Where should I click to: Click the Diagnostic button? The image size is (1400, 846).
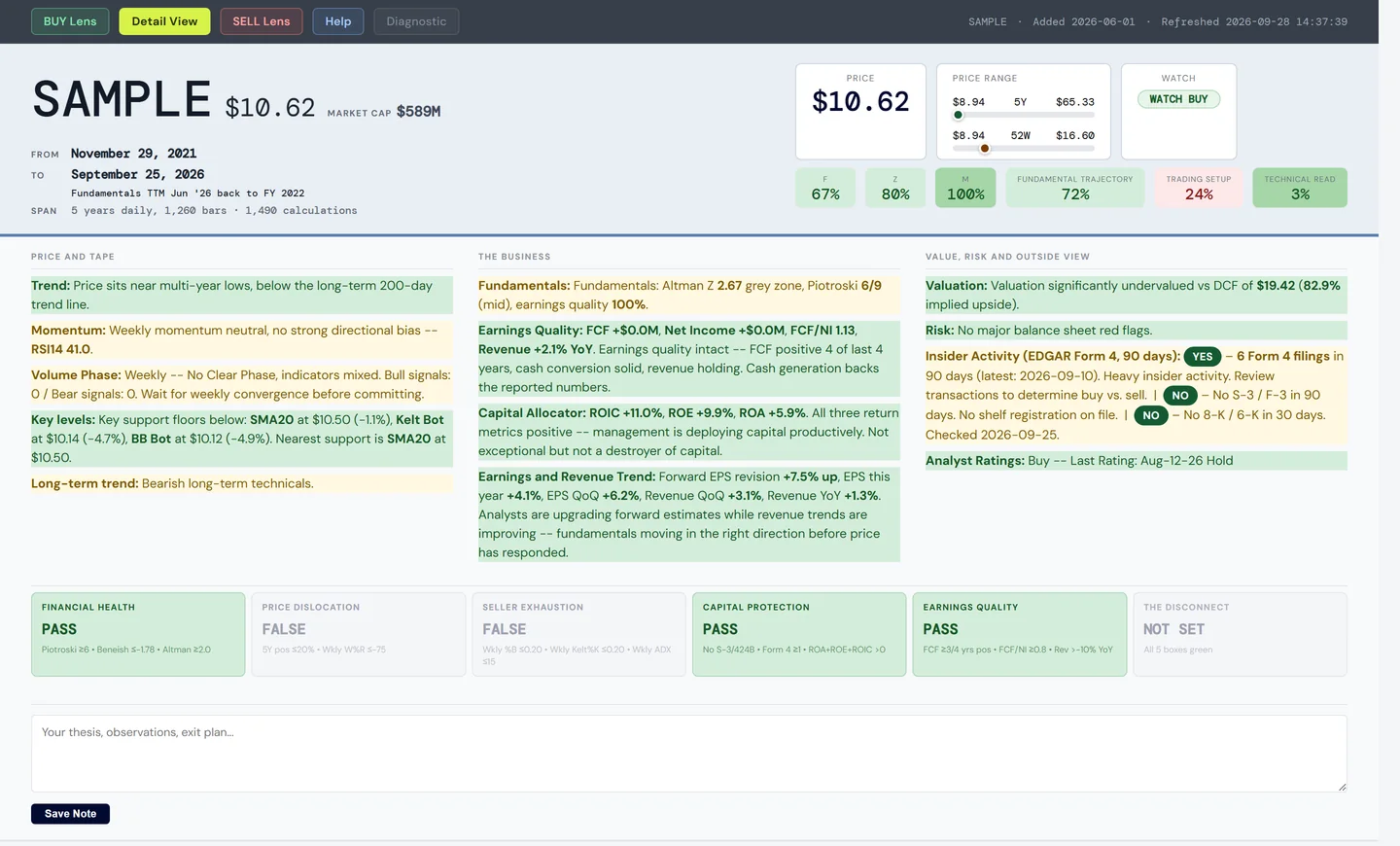coord(416,21)
